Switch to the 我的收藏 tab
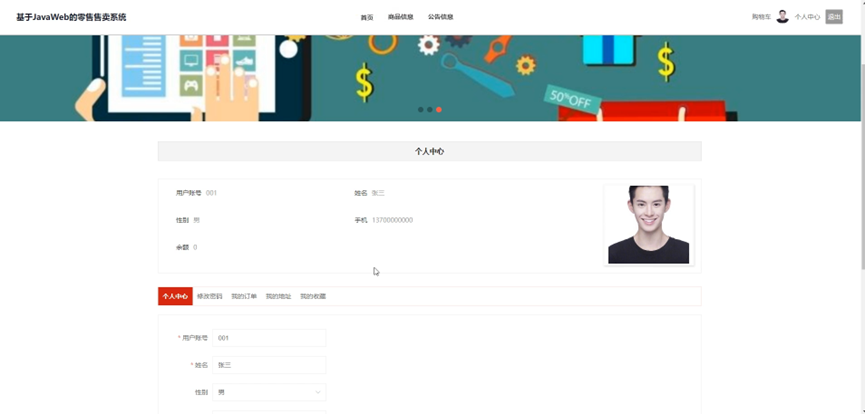This screenshot has height=414, width=865. coord(313,296)
